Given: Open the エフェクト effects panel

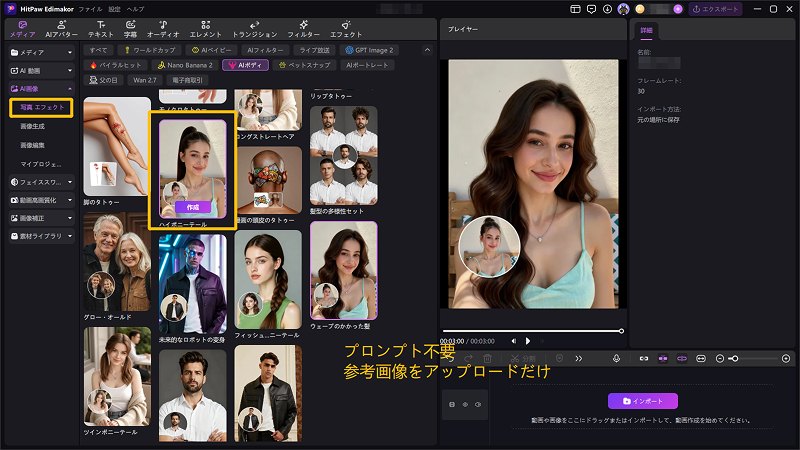Looking at the screenshot, I should coord(346,29).
